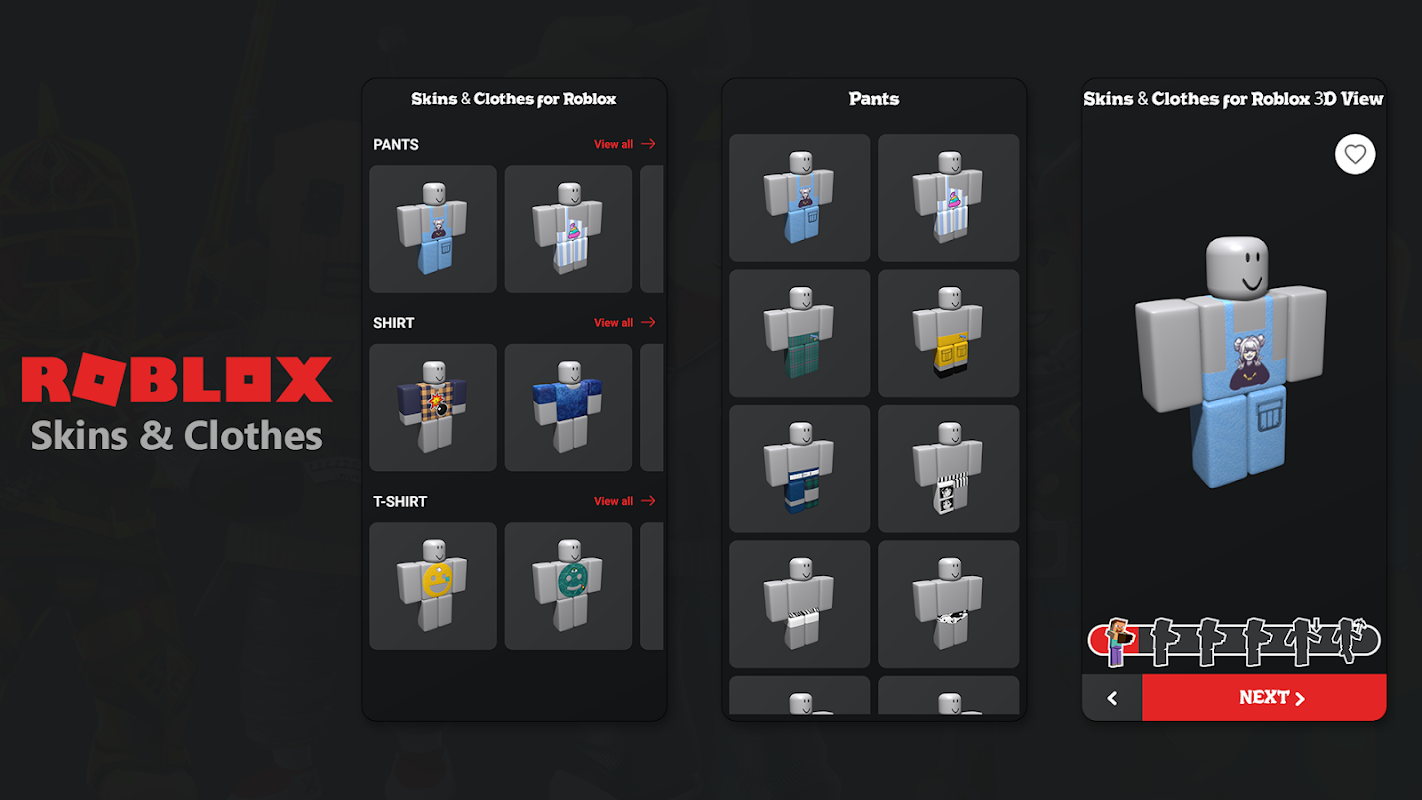Viewport: 1422px width, 800px height.
Task: Select the yellow shorts in Pants grid
Action: [x=949, y=333]
